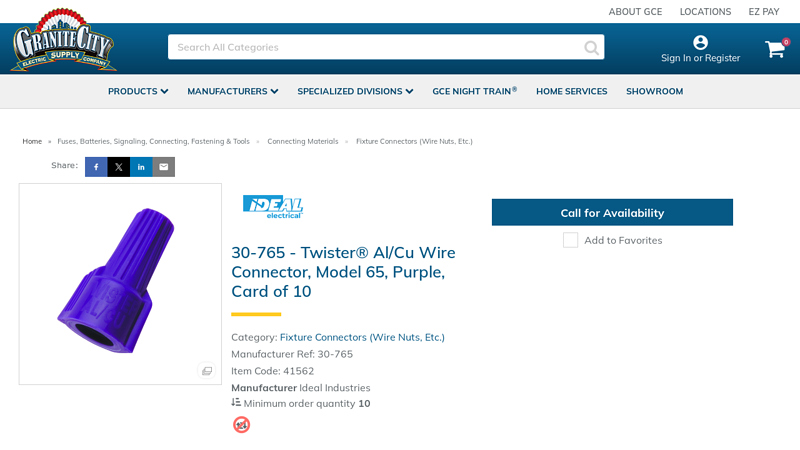This screenshot has width=800, height=450.
Task: Go to the Showroom page
Action: point(654,91)
